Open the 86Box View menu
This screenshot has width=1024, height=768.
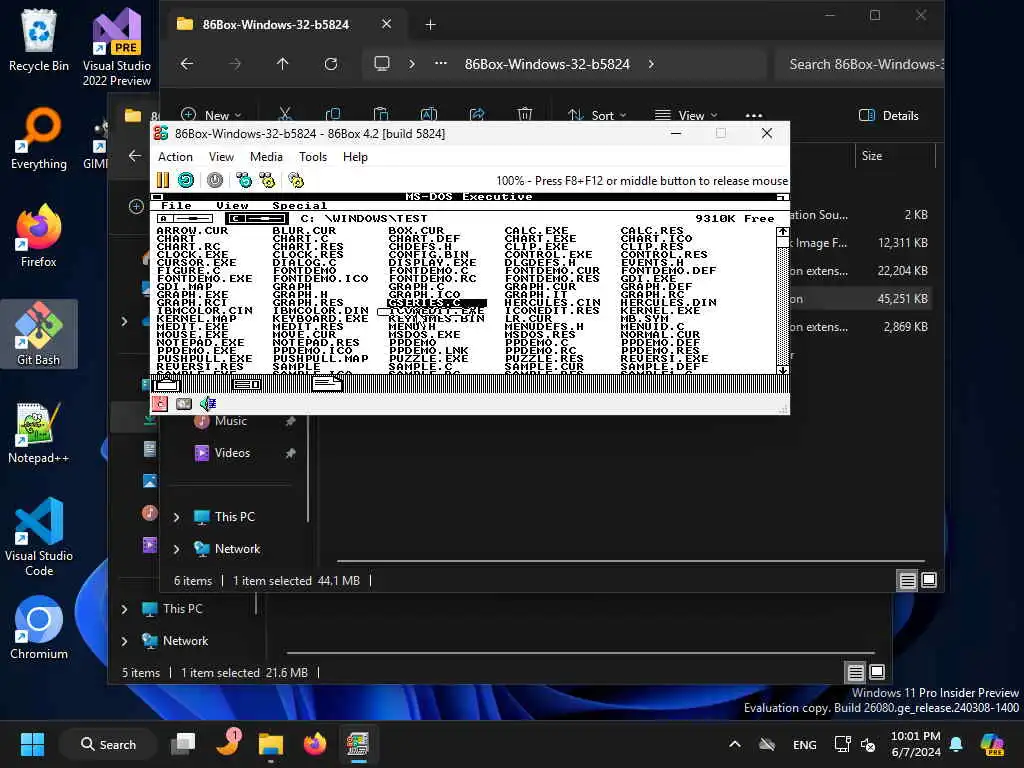pyautogui.click(x=221, y=157)
